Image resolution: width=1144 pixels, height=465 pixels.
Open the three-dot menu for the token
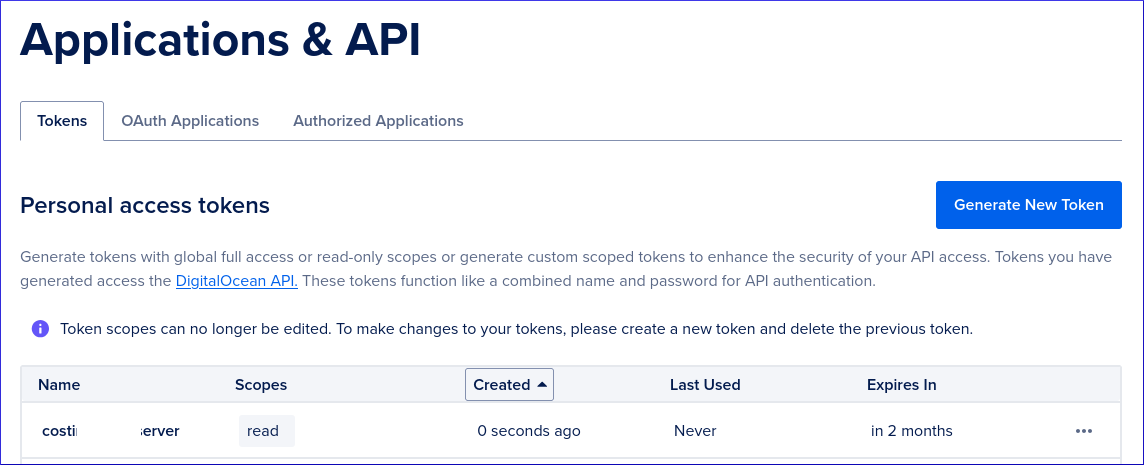point(1083,431)
